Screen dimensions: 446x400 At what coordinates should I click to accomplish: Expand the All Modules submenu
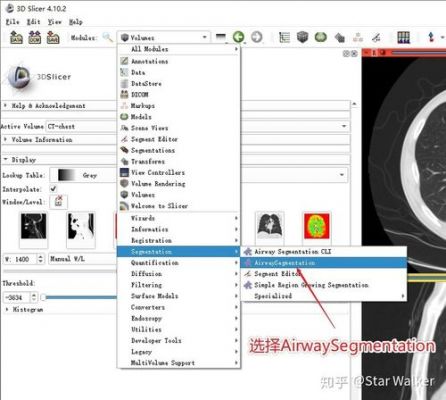pos(179,49)
